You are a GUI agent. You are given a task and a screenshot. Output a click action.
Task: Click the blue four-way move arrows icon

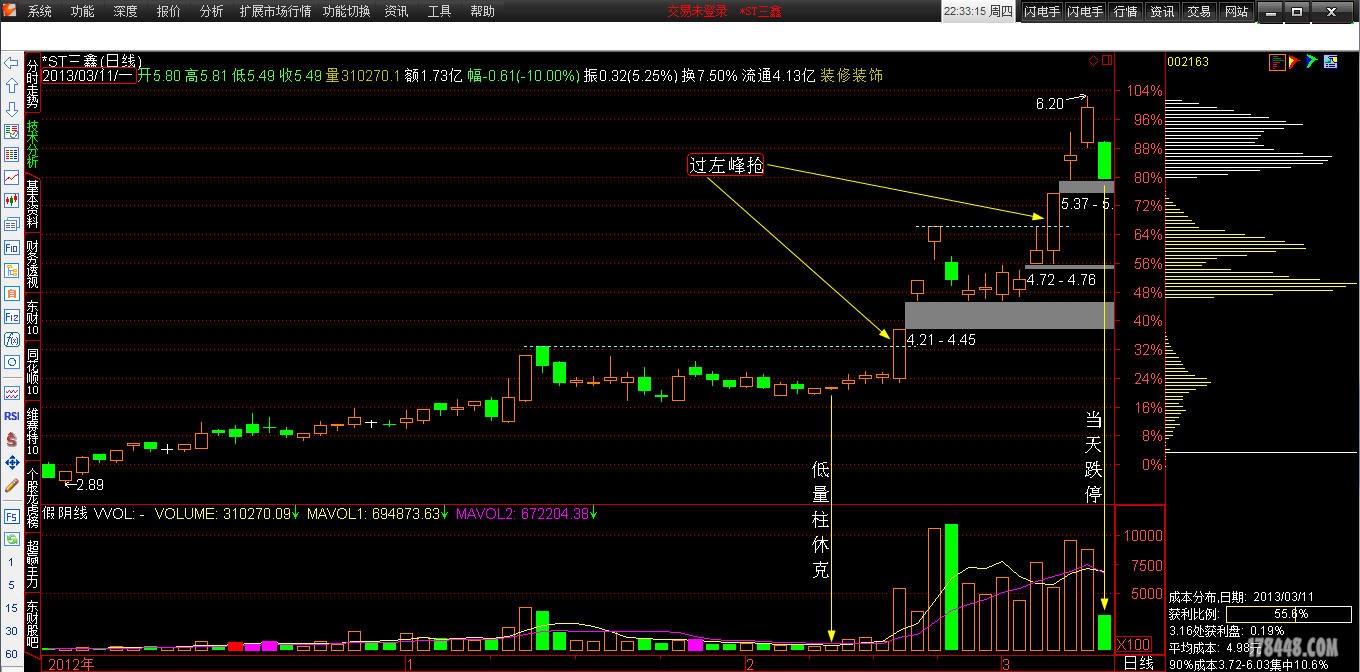tap(11, 462)
